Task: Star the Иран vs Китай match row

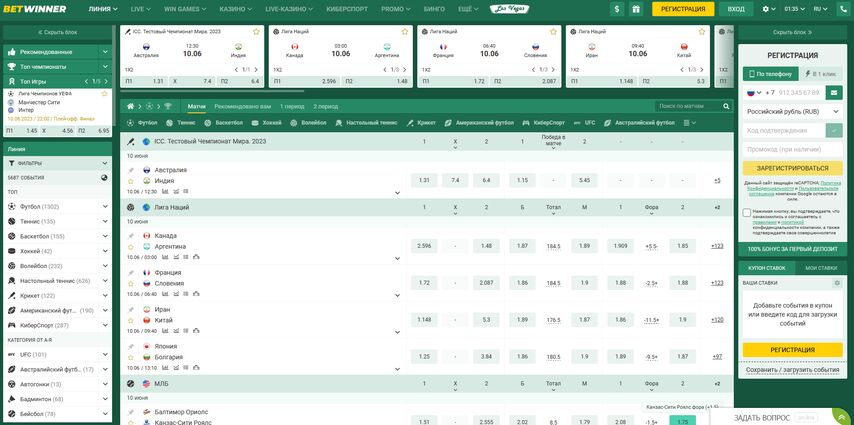Action: pyautogui.click(x=131, y=320)
